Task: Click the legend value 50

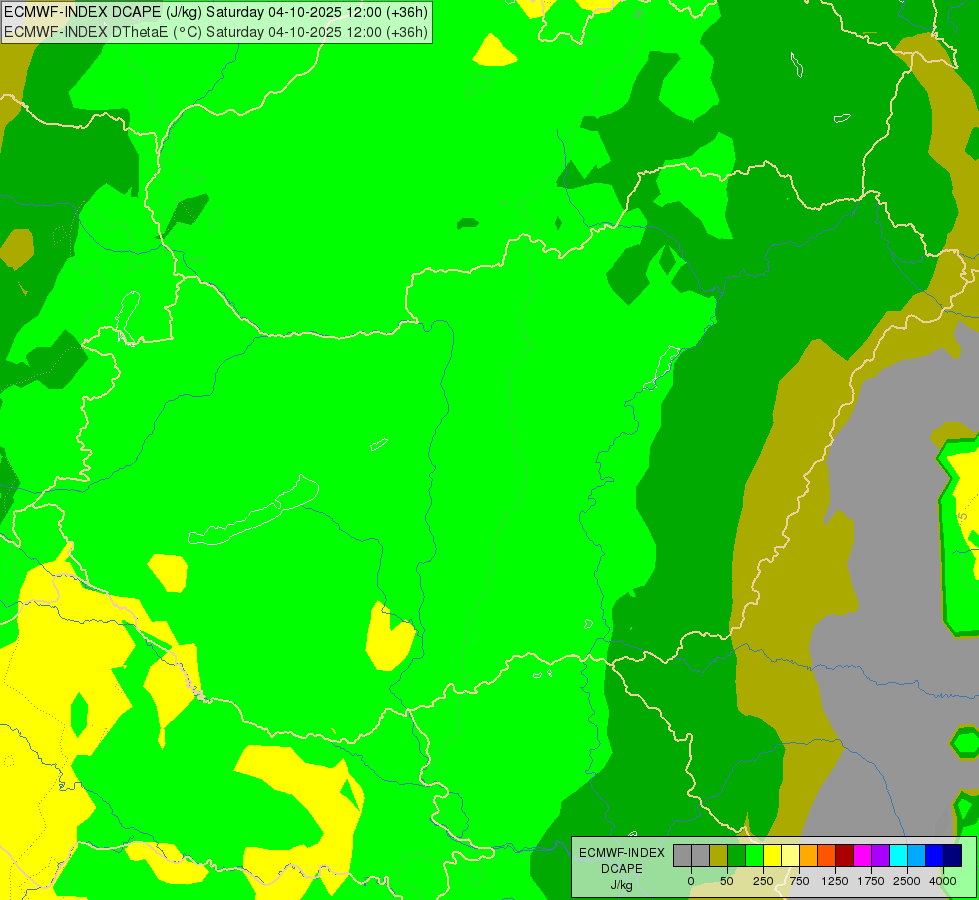Action: [727, 881]
